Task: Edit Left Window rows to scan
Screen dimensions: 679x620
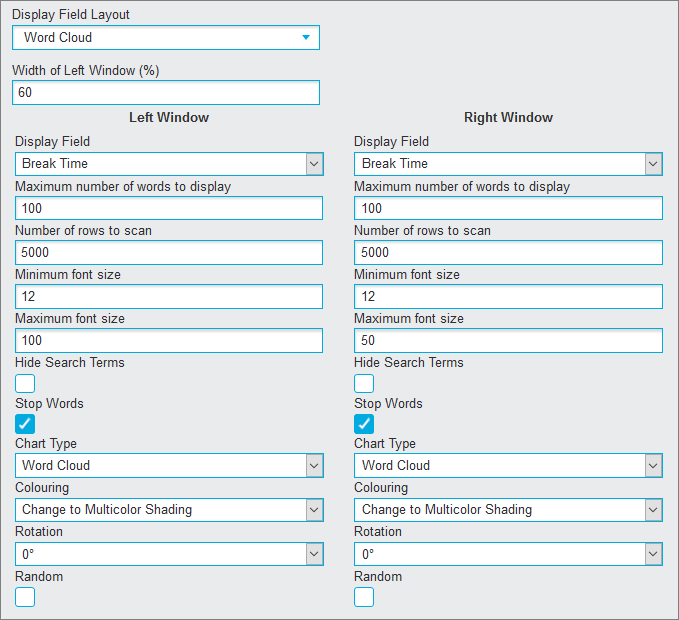Action: pyautogui.click(x=169, y=252)
